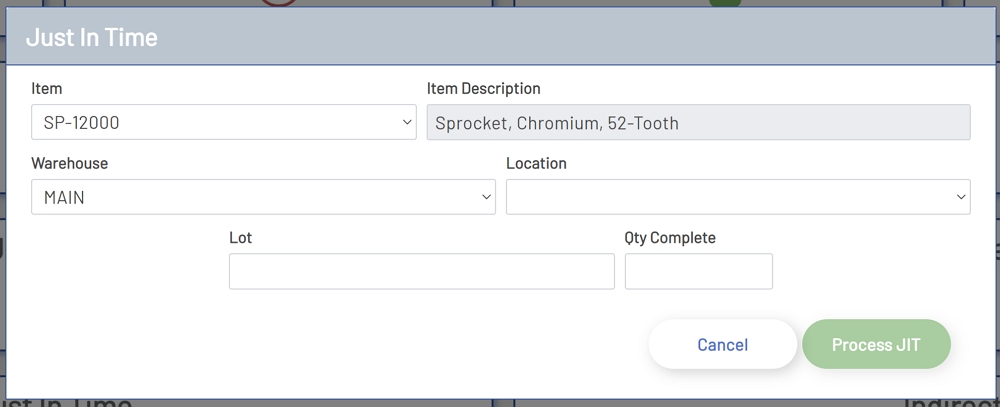Click the Warehouse label text

pos(69,163)
